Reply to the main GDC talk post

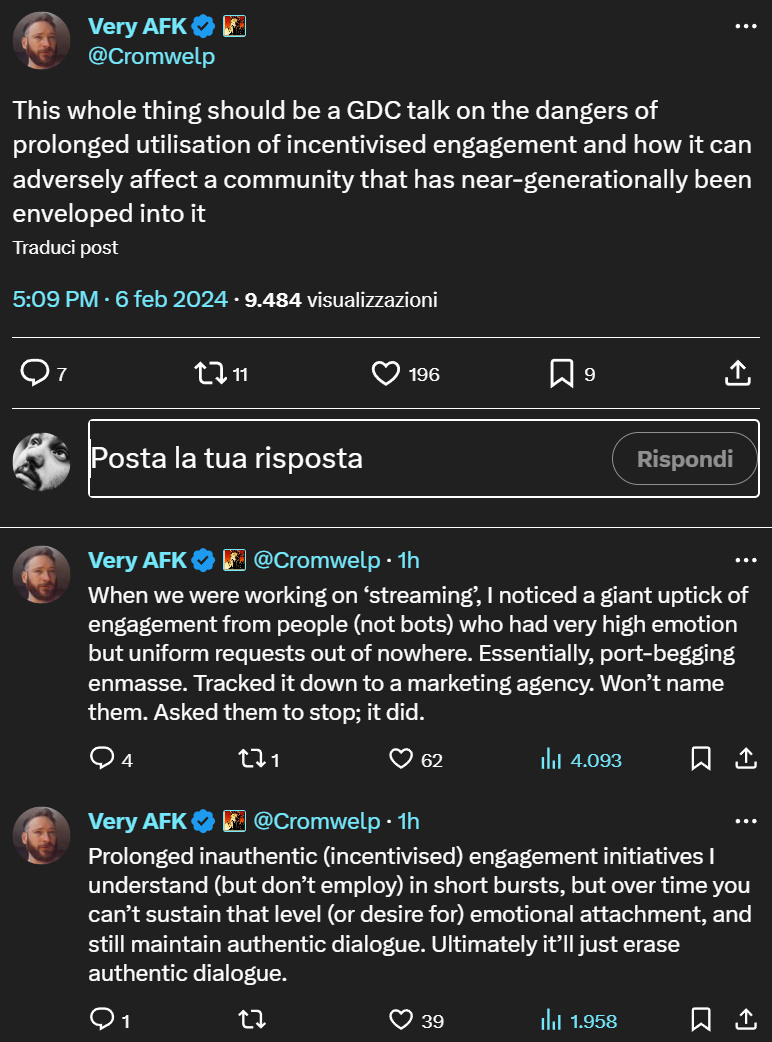click(35, 374)
